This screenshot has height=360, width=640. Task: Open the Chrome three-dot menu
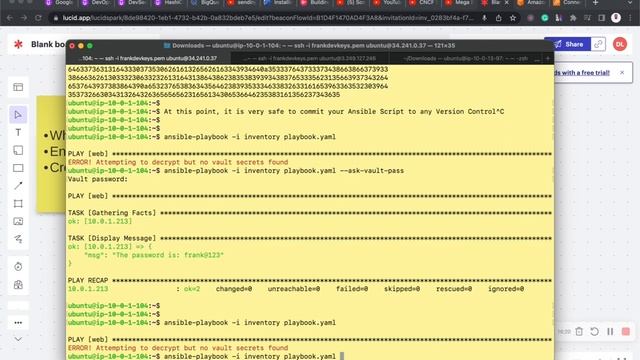click(631, 18)
